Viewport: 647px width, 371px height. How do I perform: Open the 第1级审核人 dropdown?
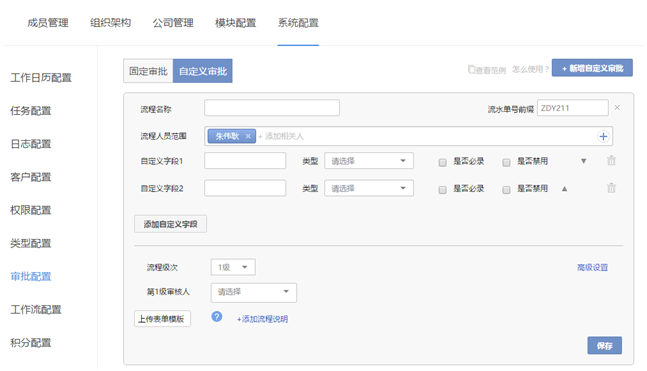click(x=253, y=292)
